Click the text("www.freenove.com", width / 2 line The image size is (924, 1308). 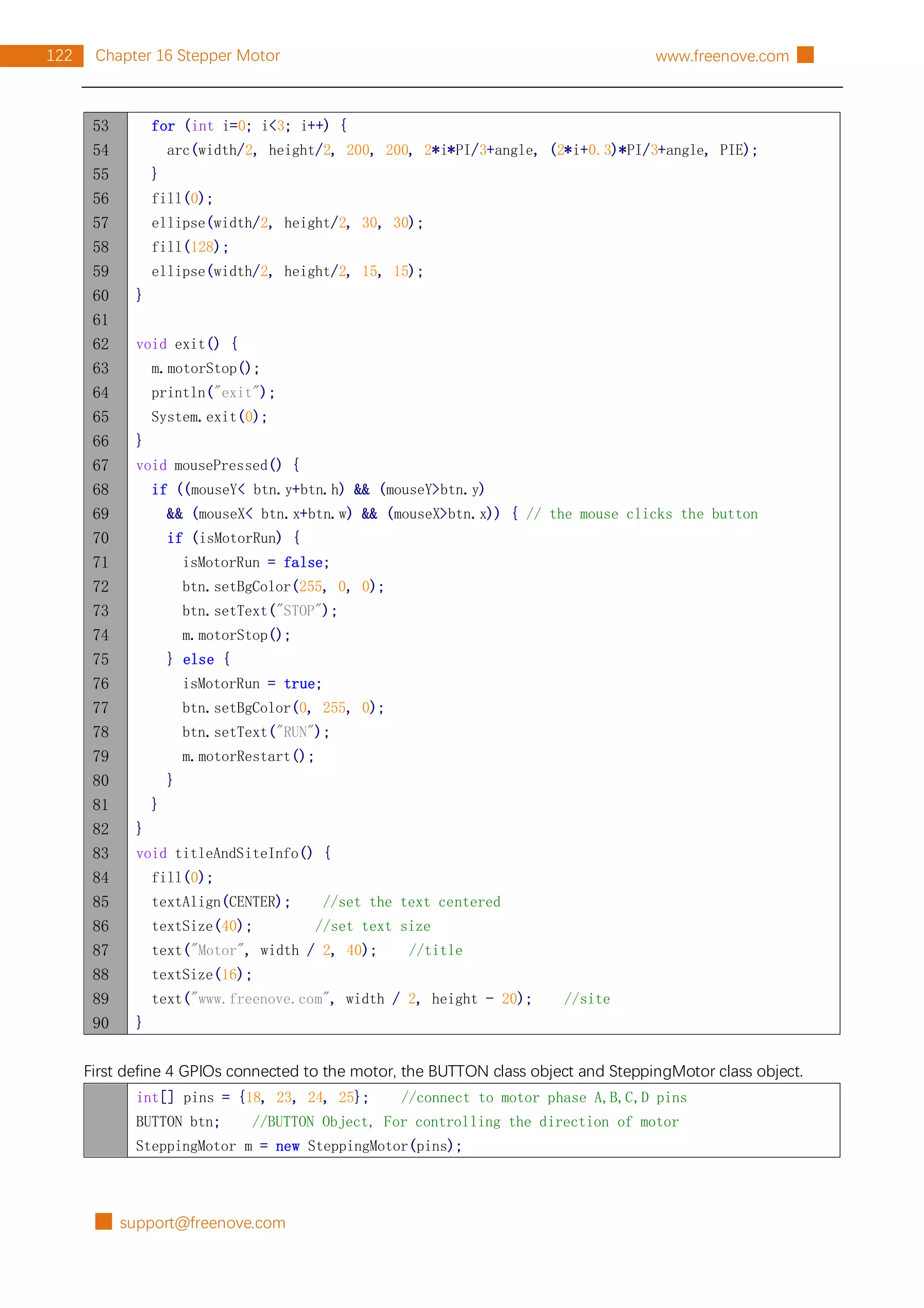(381, 999)
